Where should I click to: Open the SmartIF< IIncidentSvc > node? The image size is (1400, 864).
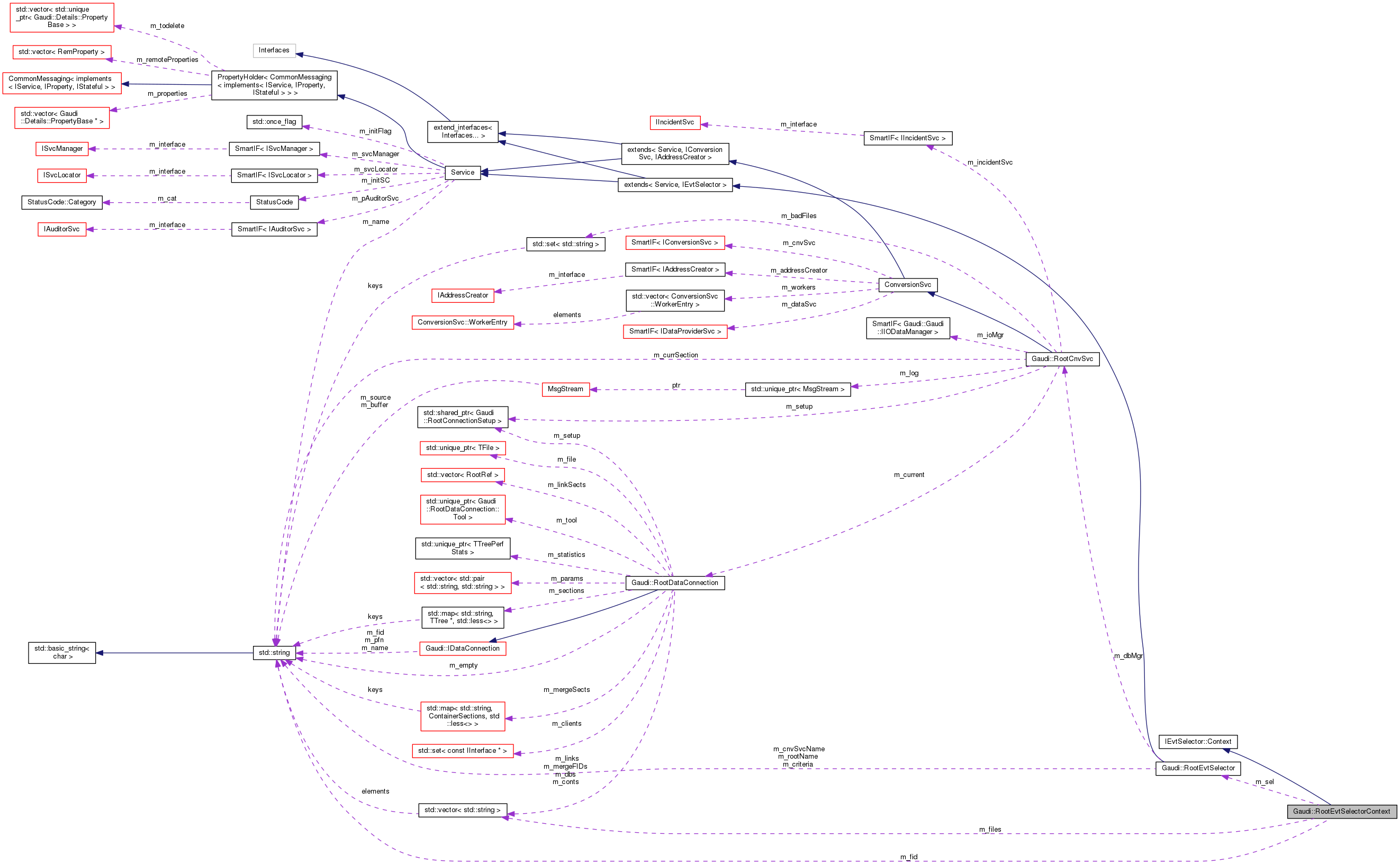tap(907, 138)
